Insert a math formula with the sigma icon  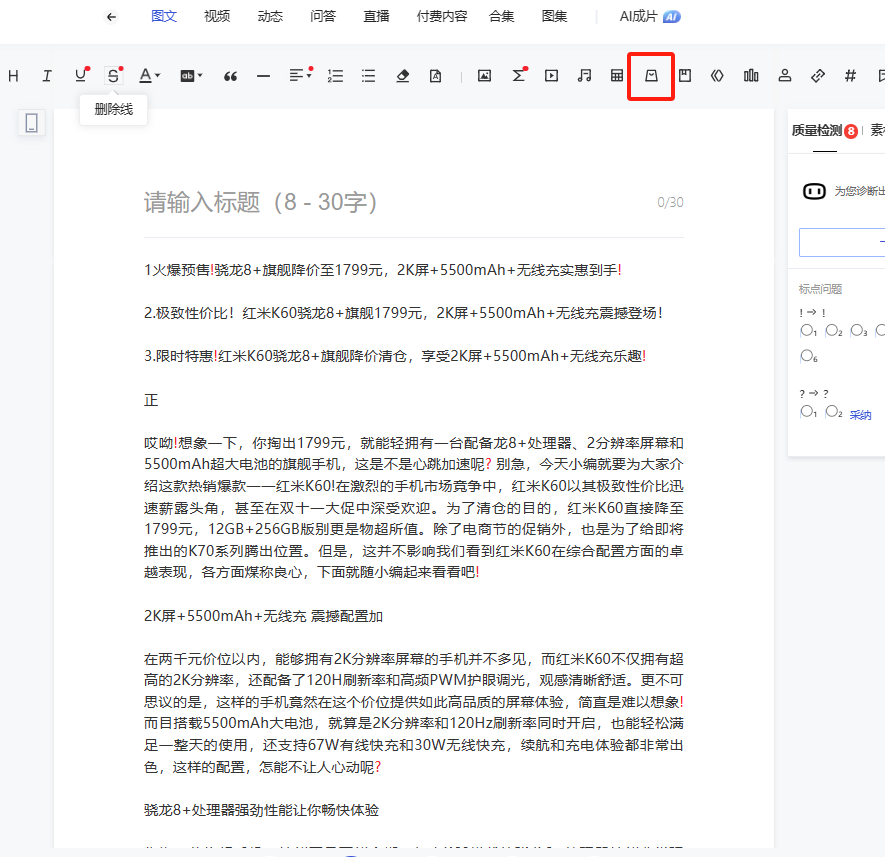point(518,75)
